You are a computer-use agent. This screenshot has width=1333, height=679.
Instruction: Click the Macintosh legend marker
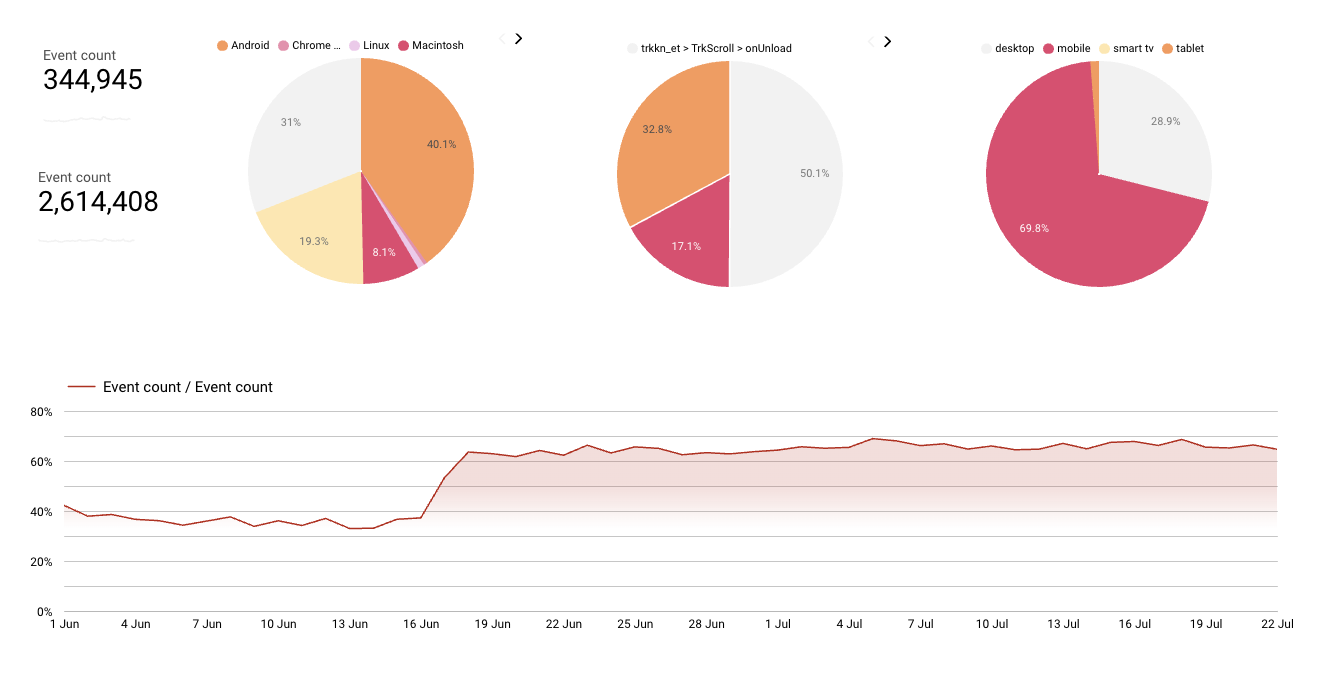pos(404,45)
